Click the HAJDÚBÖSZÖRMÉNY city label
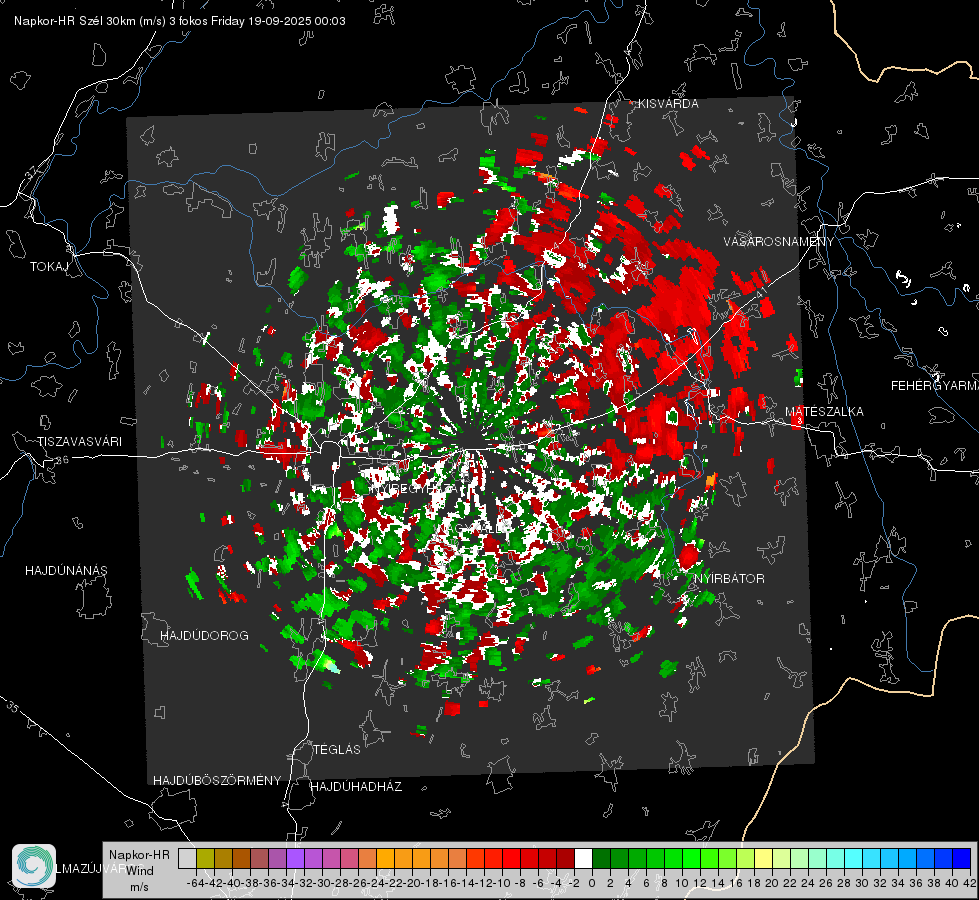The image size is (979, 900). pyautogui.click(x=217, y=781)
